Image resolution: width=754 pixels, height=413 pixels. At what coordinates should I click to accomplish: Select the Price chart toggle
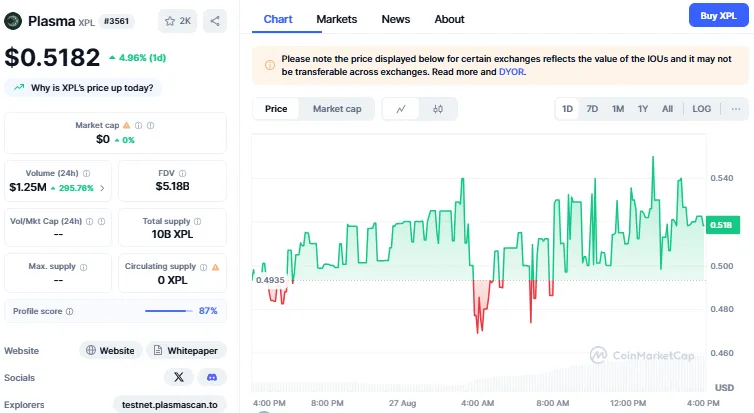tap(277, 109)
